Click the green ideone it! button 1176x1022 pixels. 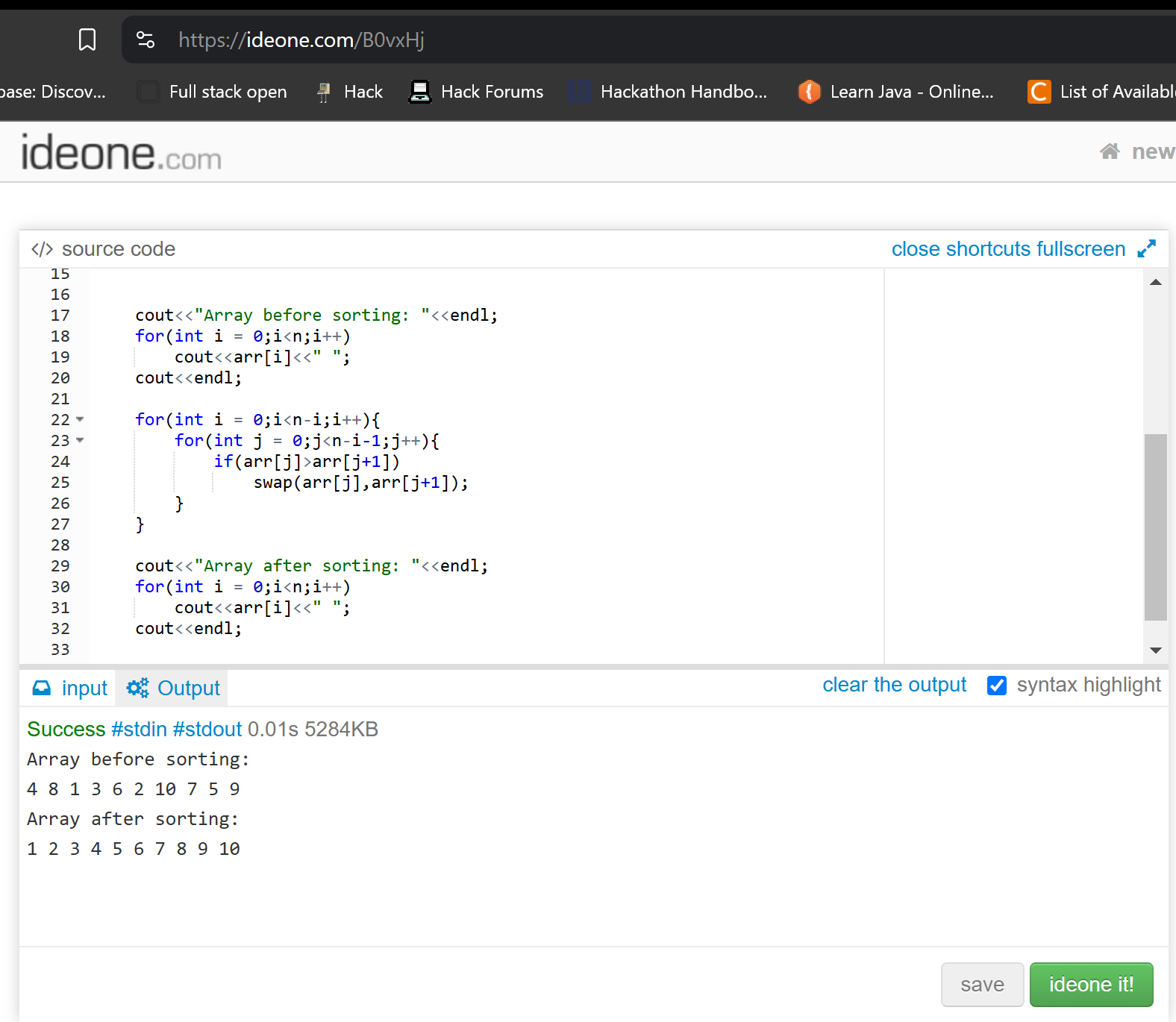[x=1091, y=985]
